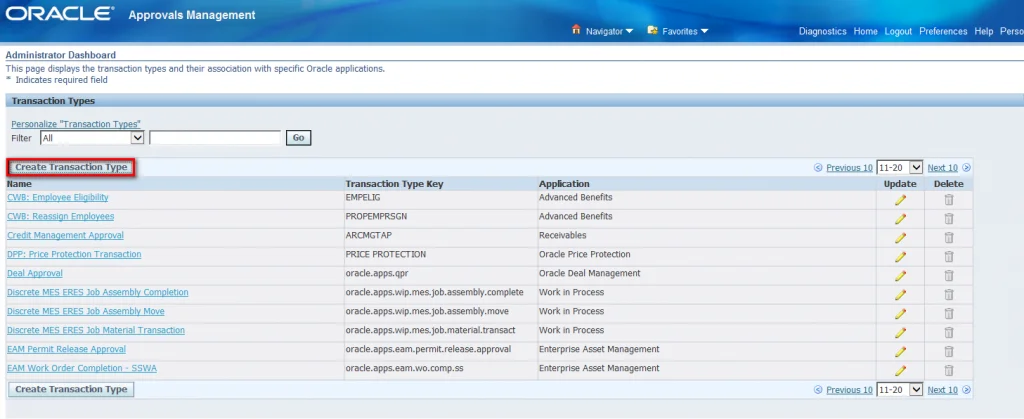Click Logout in the header
Viewport: 1024px width, 419px height.
(x=898, y=31)
